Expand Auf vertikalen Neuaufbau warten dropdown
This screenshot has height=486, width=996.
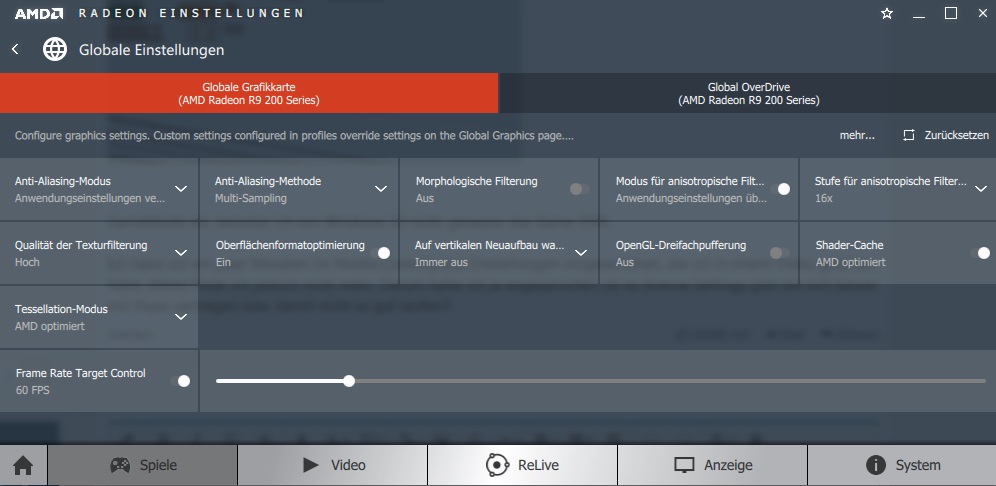(581, 253)
